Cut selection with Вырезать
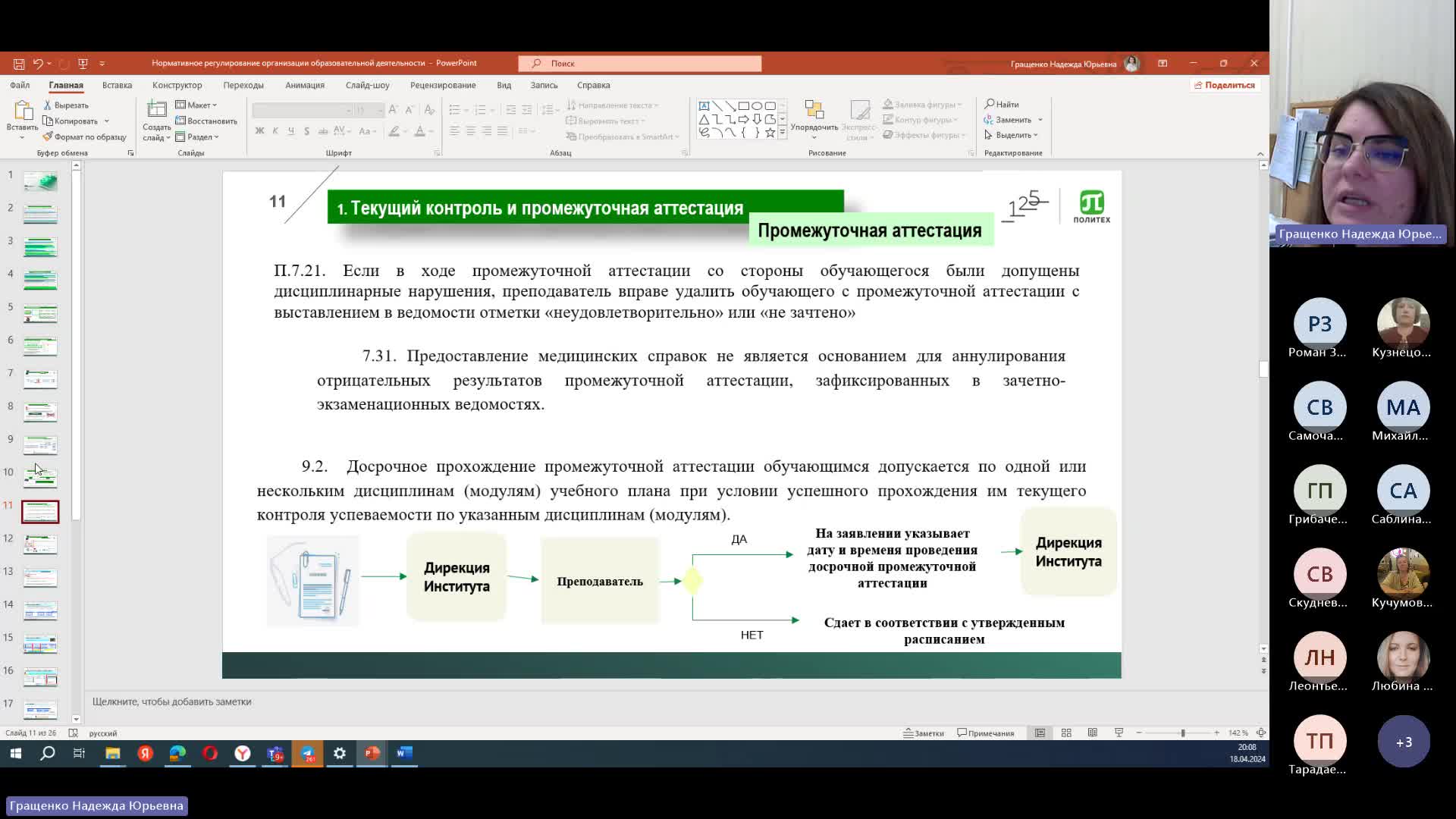The height and width of the screenshot is (819, 1456). [x=66, y=105]
